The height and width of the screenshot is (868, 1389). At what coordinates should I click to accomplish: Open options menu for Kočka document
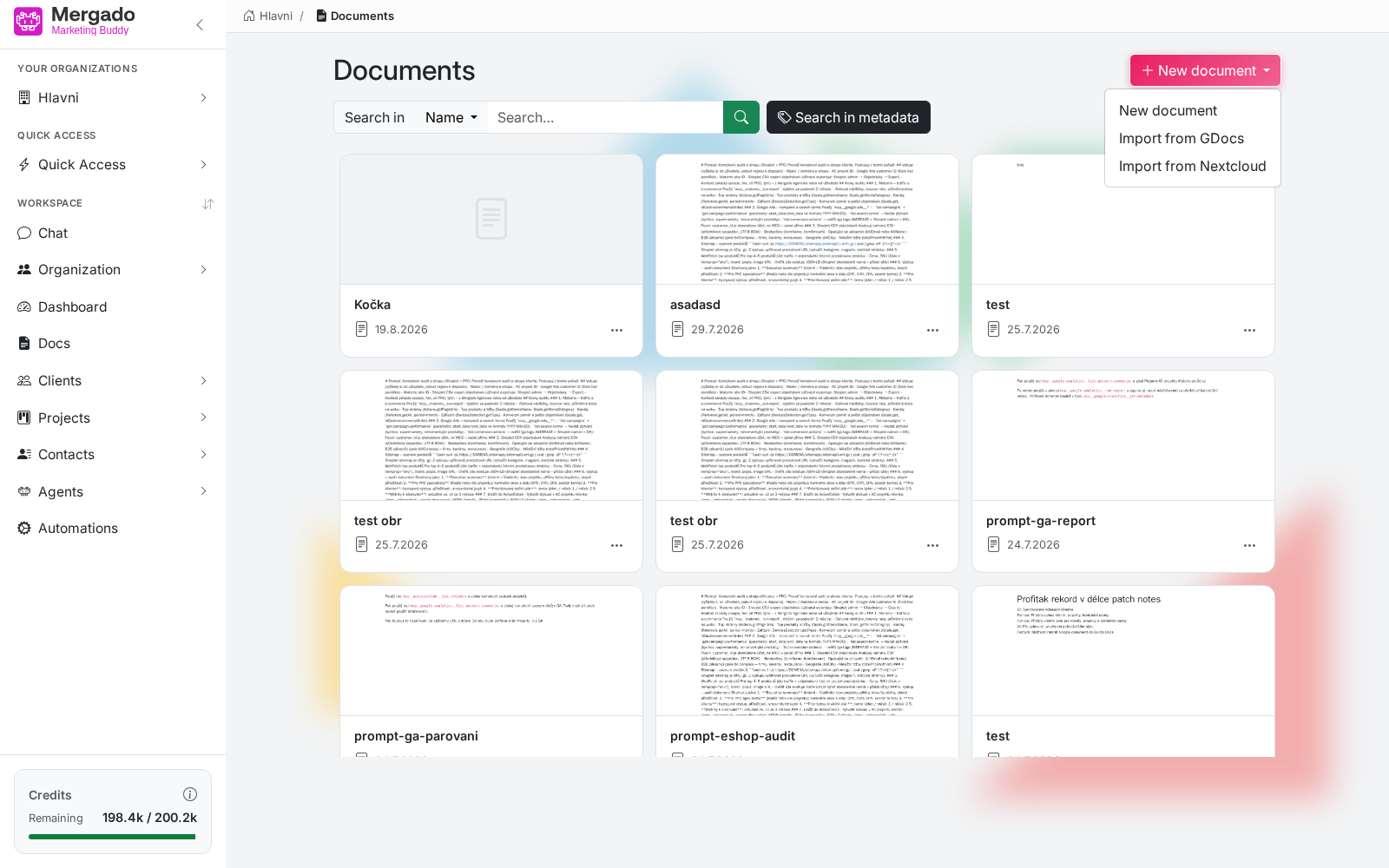click(x=616, y=331)
